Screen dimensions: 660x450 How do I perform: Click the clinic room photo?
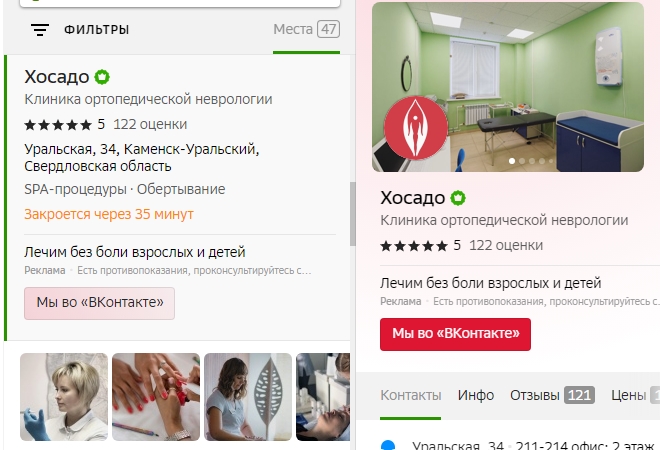[x=508, y=87]
